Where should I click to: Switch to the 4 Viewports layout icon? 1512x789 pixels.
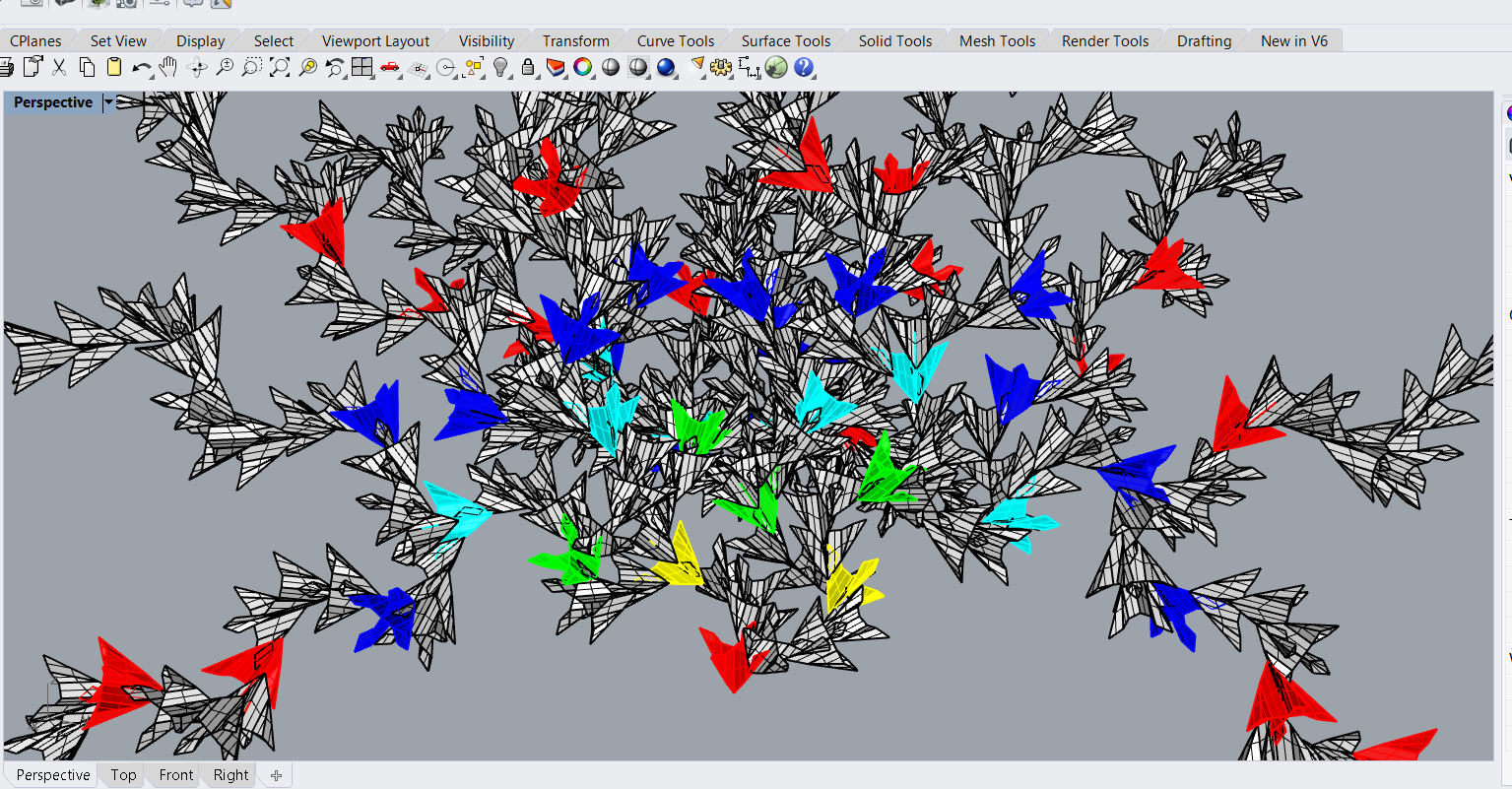click(x=362, y=67)
